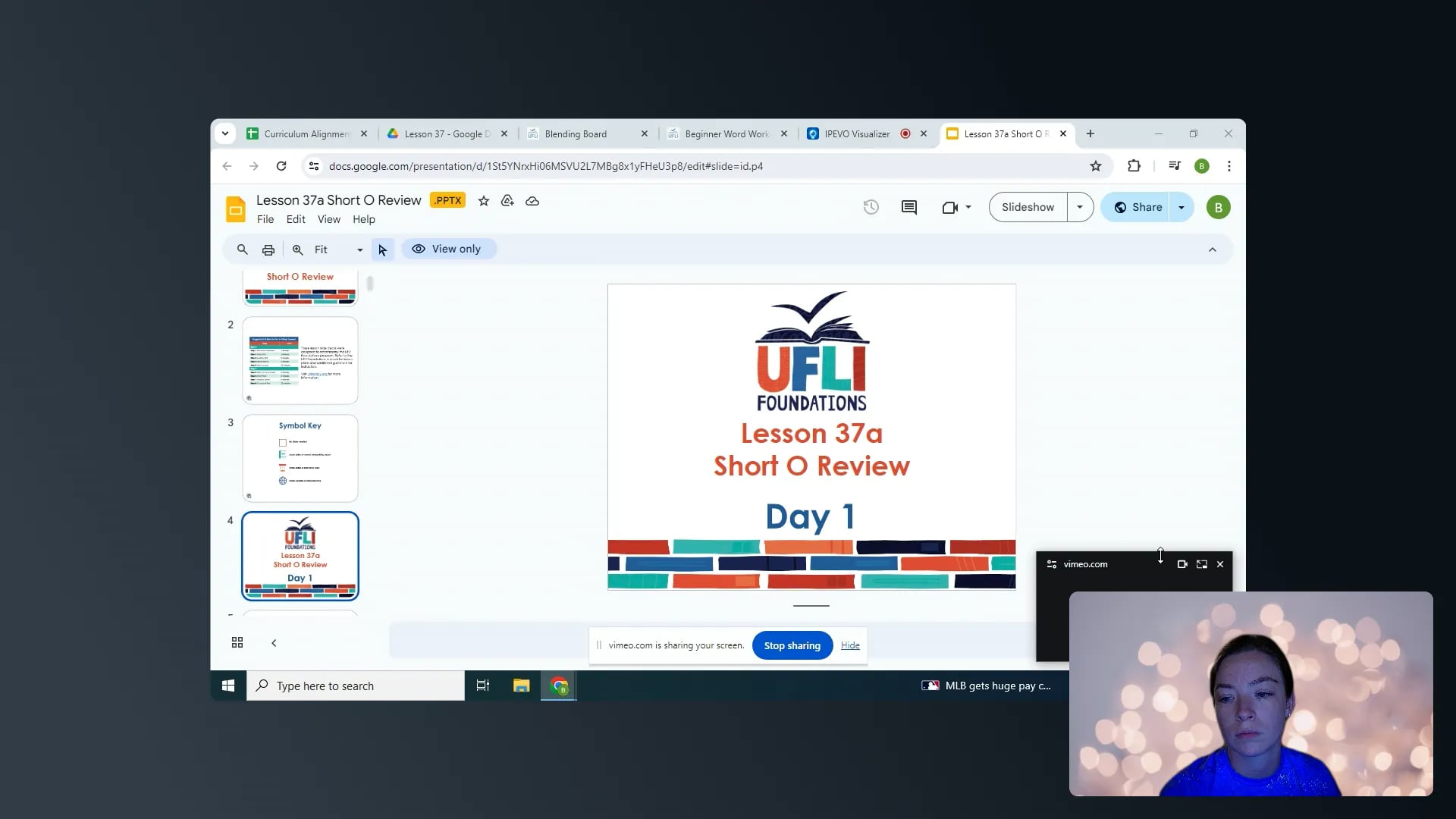Join a video call via the camera icon
Image resolution: width=1456 pixels, height=819 pixels.
pos(950,206)
